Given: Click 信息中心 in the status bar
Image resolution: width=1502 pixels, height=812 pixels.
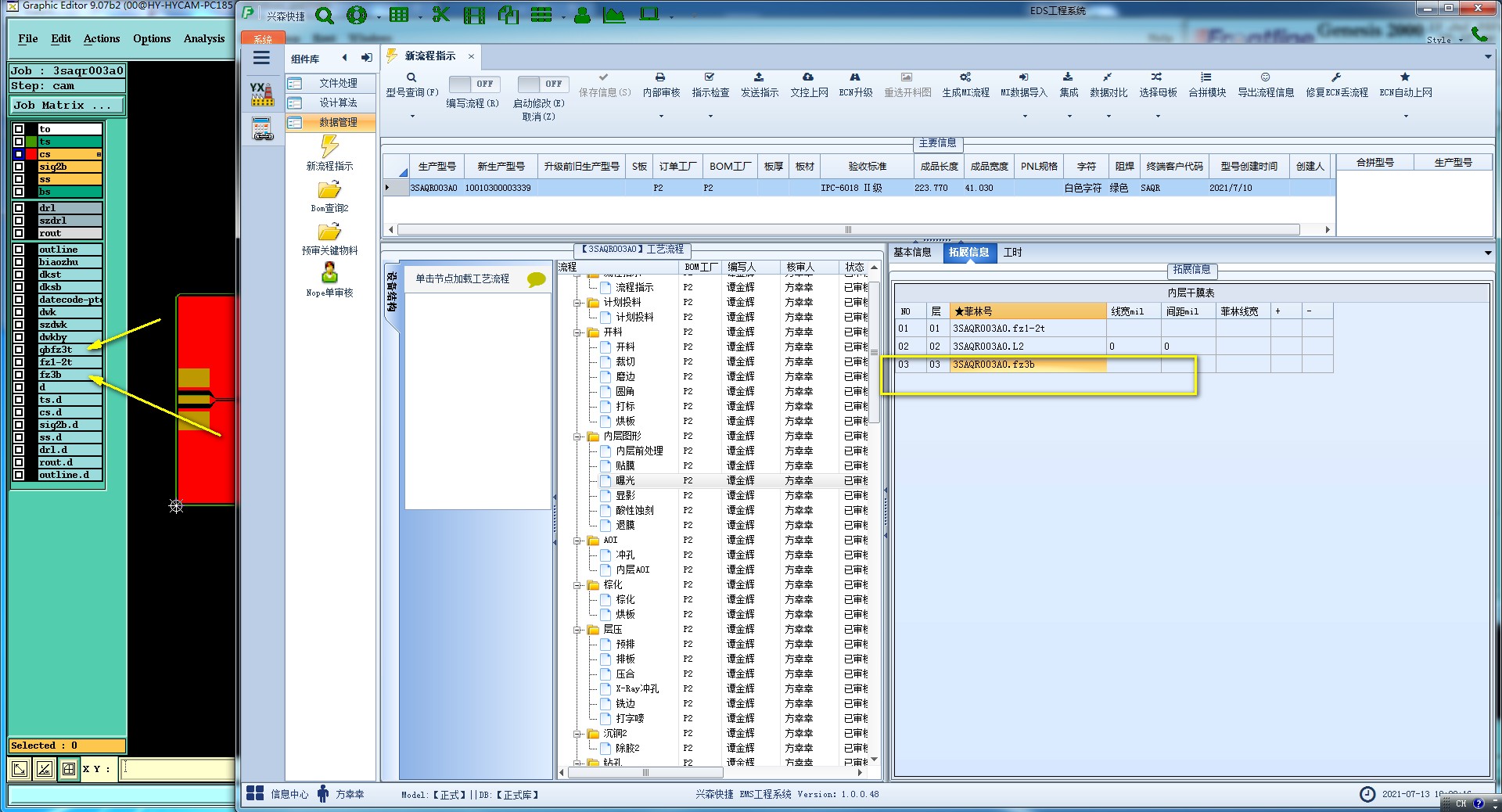Looking at the screenshot, I should [278, 794].
